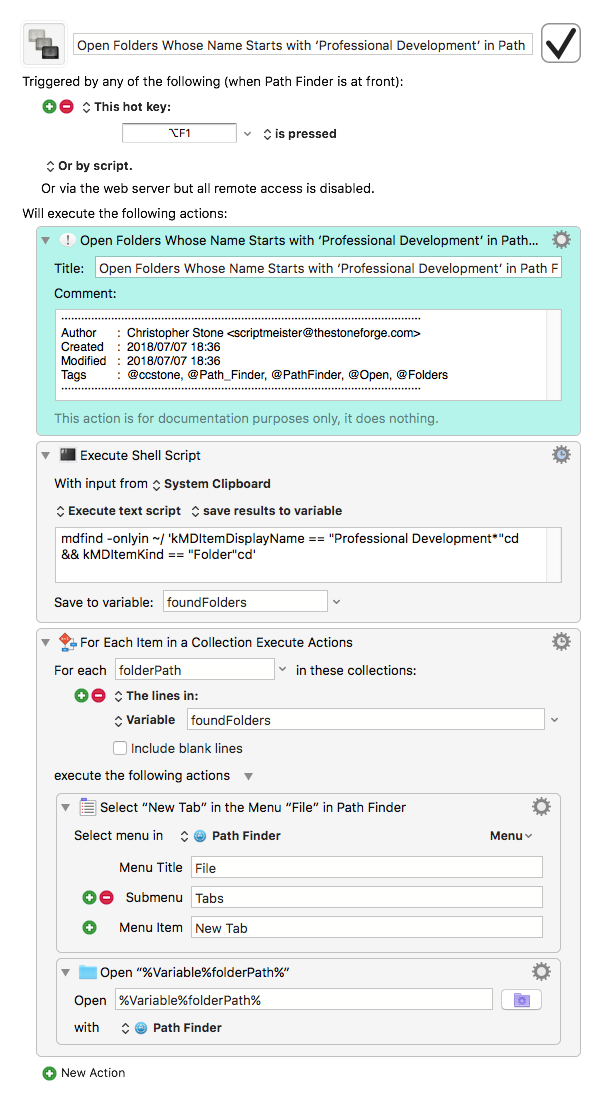The width and height of the screenshot is (601, 1101).
Task: Change 'Select menu in' Path Finder application
Action: (x=230, y=836)
